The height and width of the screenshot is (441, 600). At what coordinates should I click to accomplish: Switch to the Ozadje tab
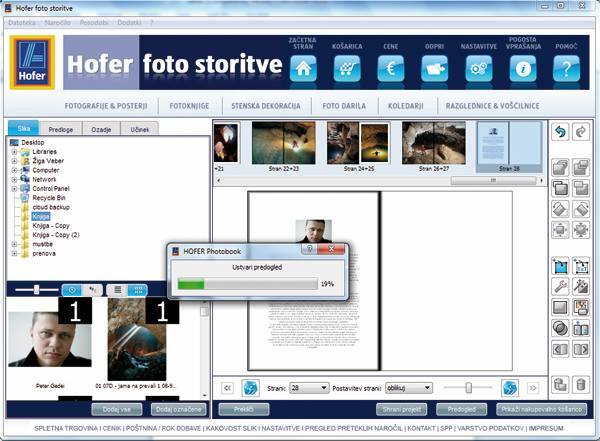coord(101,129)
